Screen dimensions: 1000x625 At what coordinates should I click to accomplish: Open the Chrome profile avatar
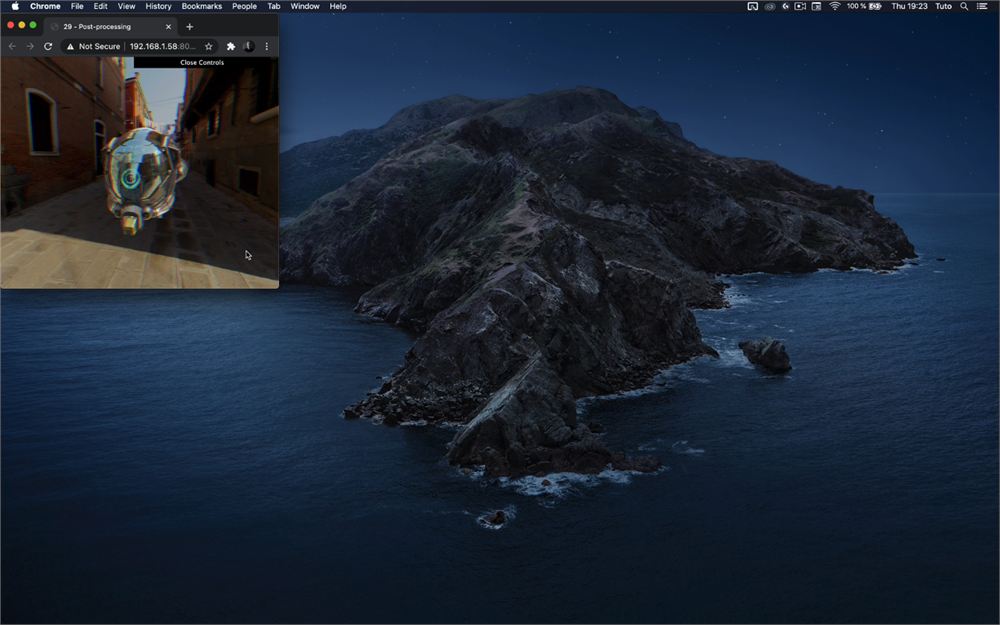point(249,47)
